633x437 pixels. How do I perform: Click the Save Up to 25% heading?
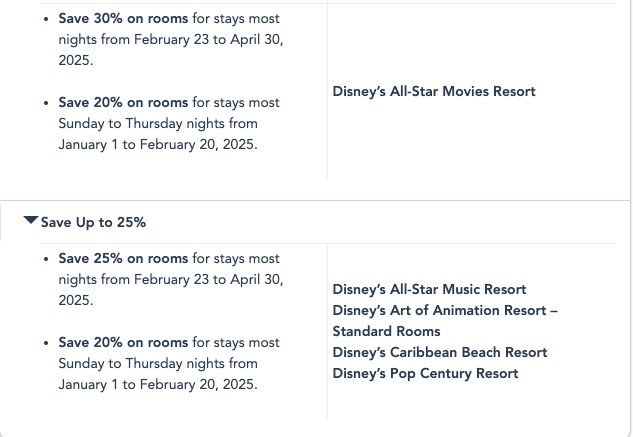93,222
